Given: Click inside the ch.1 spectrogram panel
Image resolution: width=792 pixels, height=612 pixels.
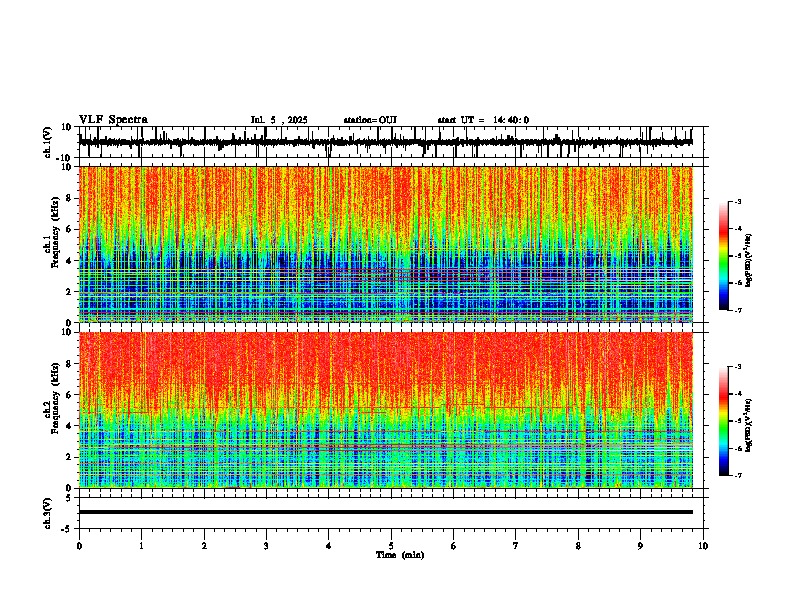Looking at the screenshot, I should point(385,244).
